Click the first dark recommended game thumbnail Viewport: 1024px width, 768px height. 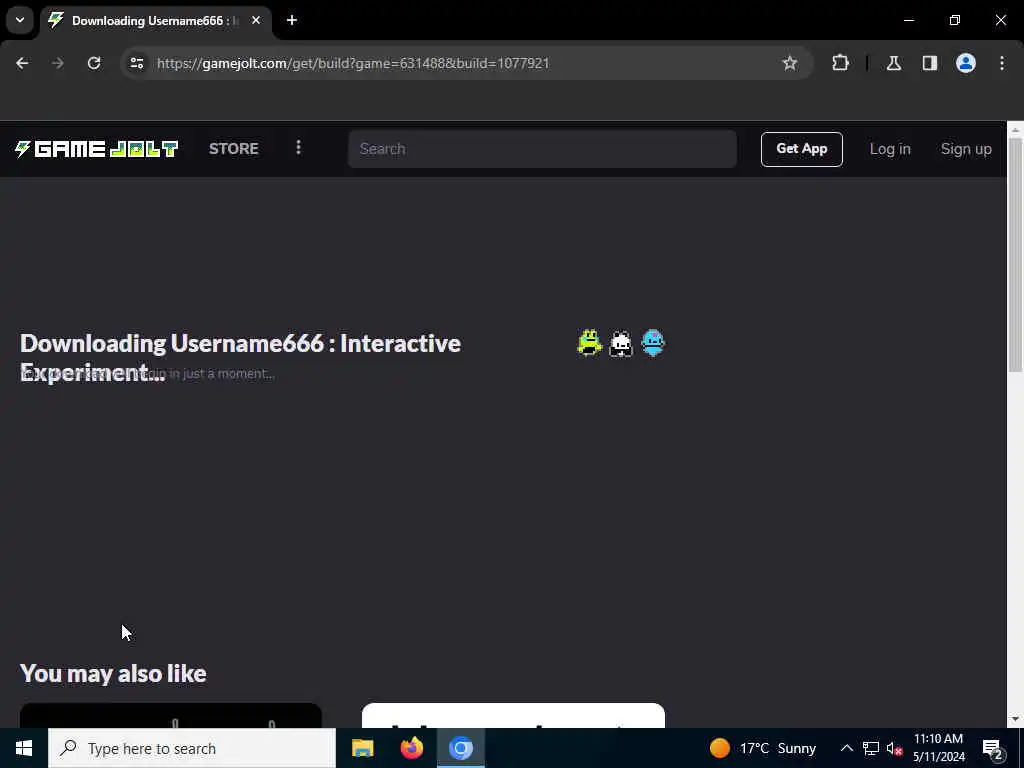pyautogui.click(x=170, y=715)
